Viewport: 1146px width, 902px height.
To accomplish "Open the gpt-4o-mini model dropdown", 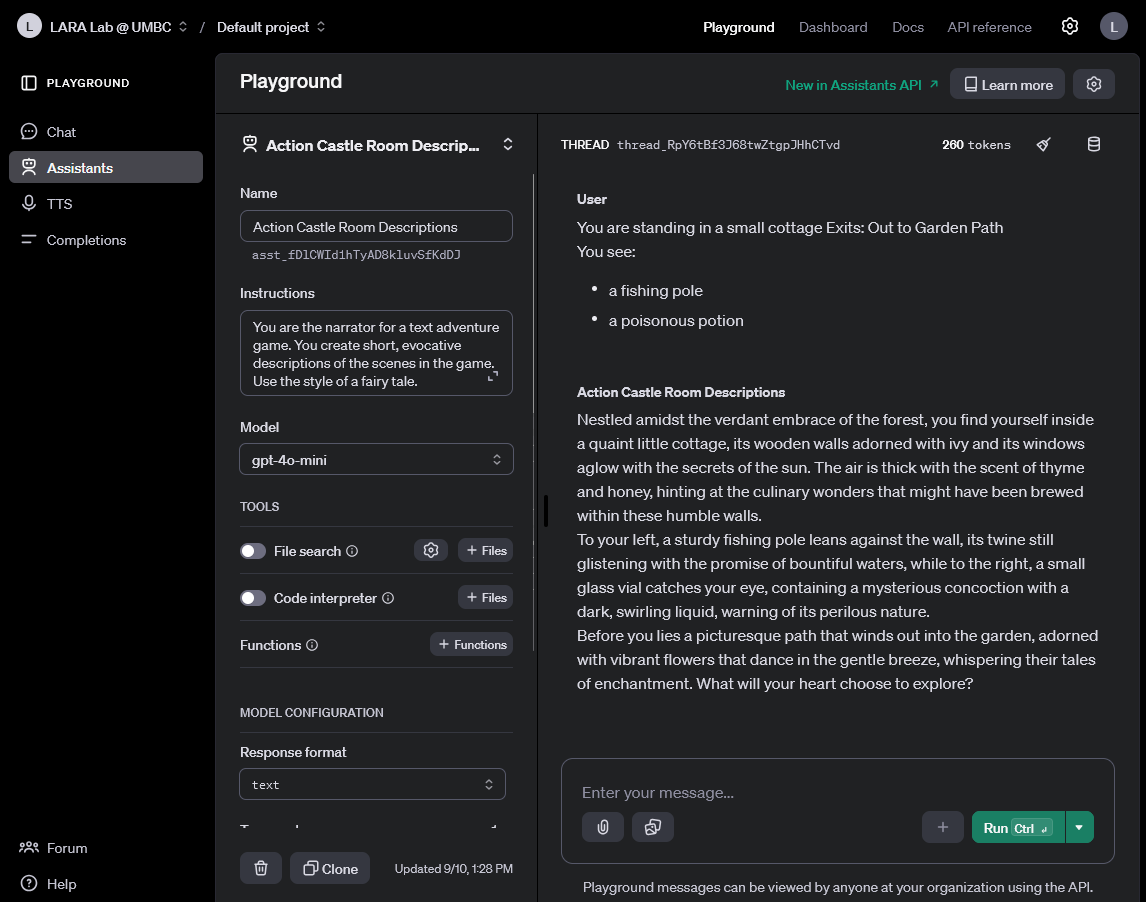I will tap(376, 460).
